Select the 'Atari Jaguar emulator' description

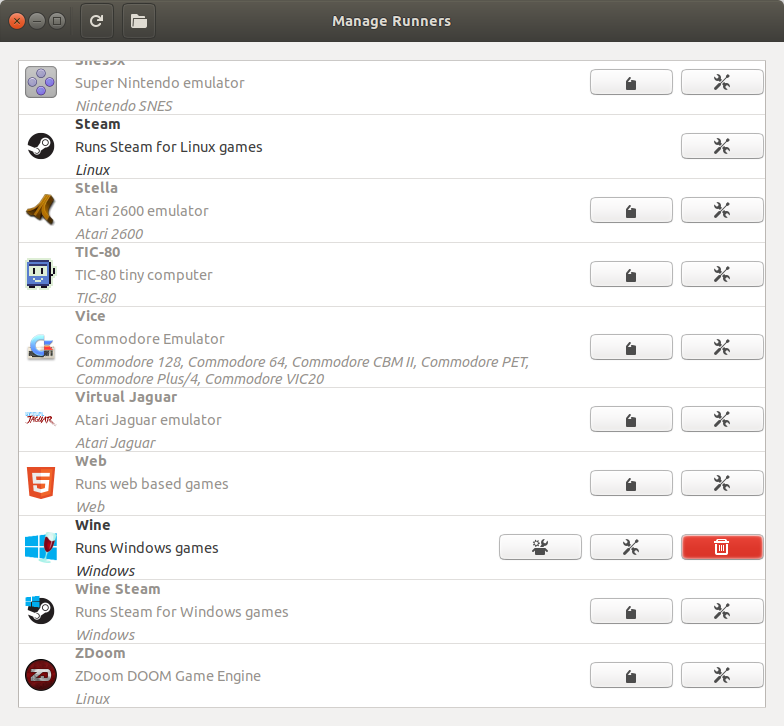[148, 420]
